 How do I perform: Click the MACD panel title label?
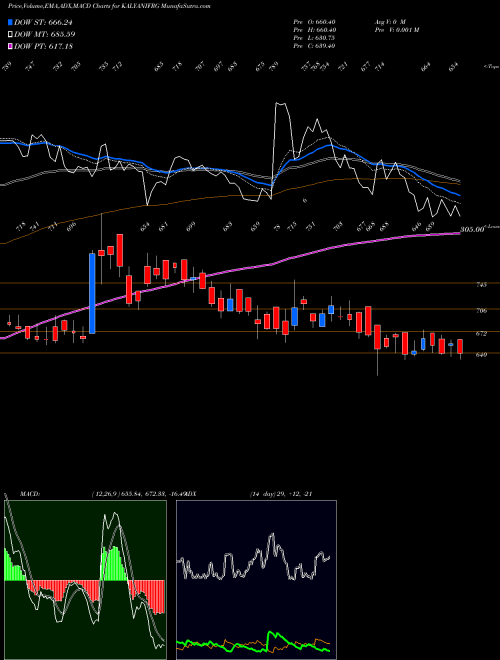click(29, 494)
